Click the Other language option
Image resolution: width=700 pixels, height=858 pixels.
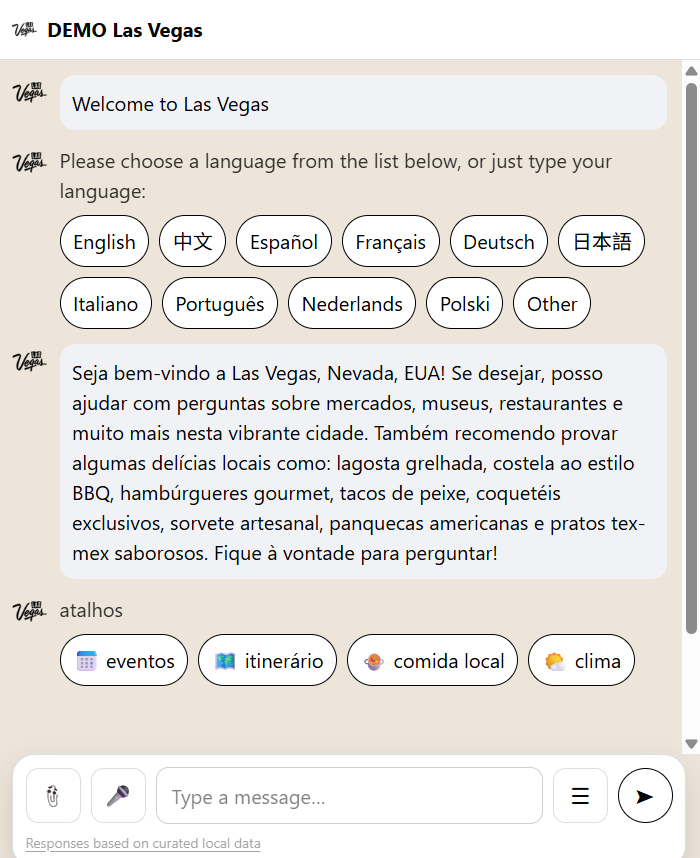coord(552,304)
